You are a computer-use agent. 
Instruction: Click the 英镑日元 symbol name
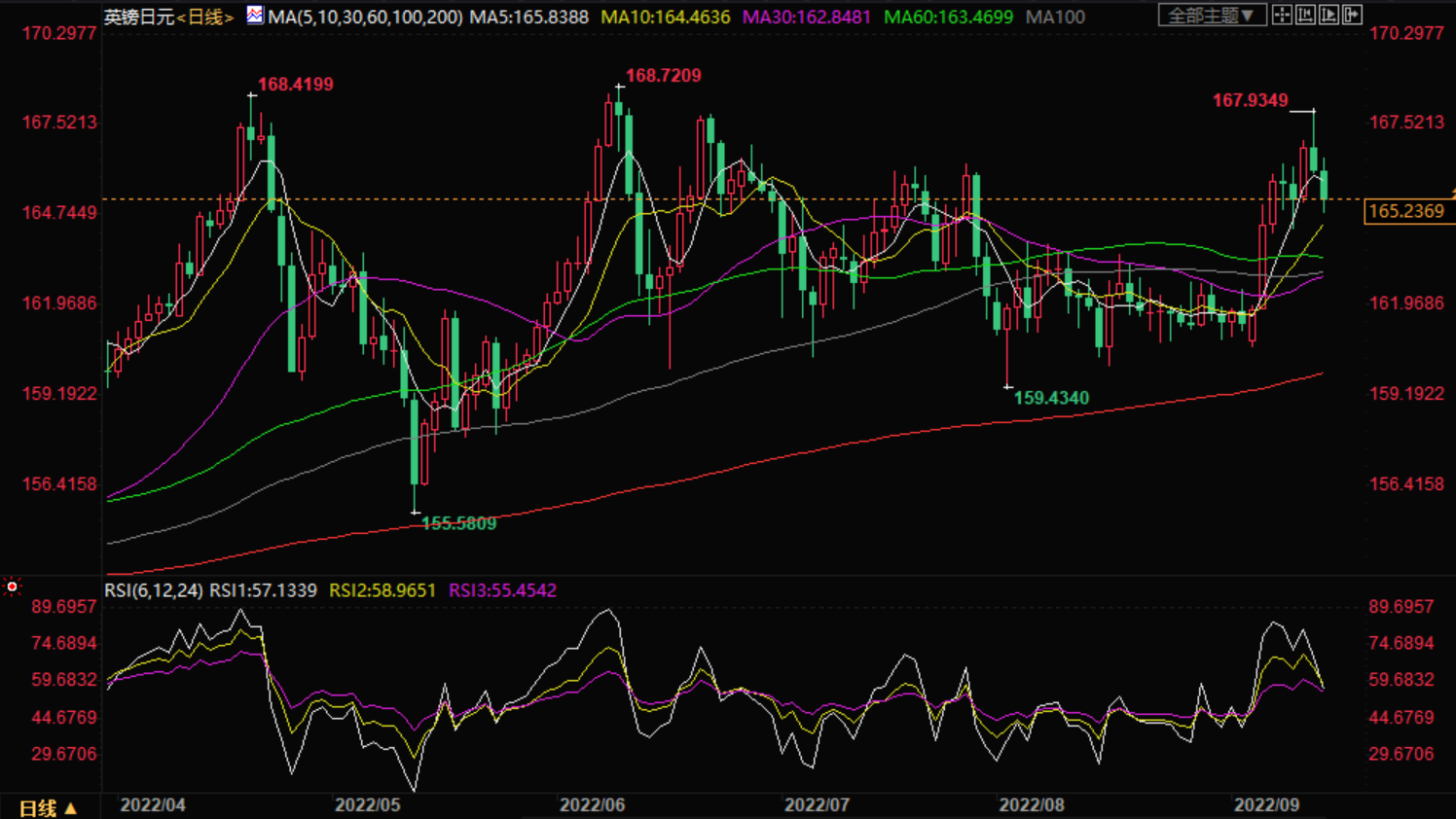[x=138, y=18]
